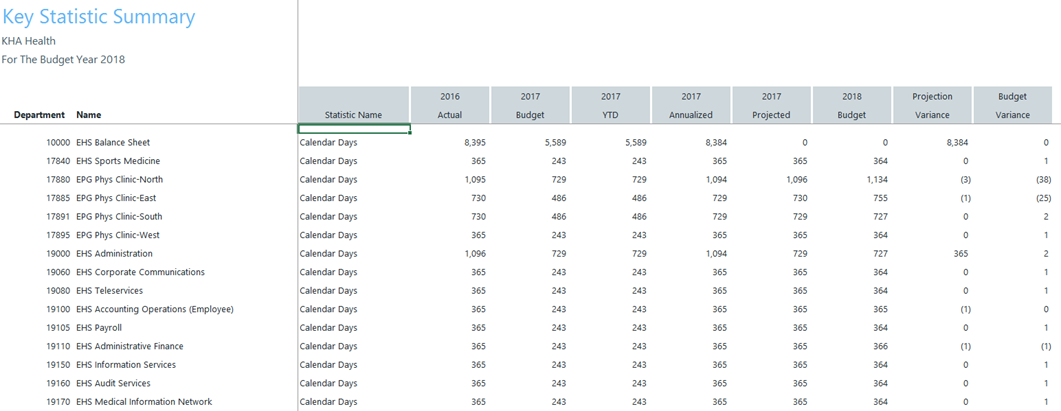Click the Statistic Name column header

354,115
